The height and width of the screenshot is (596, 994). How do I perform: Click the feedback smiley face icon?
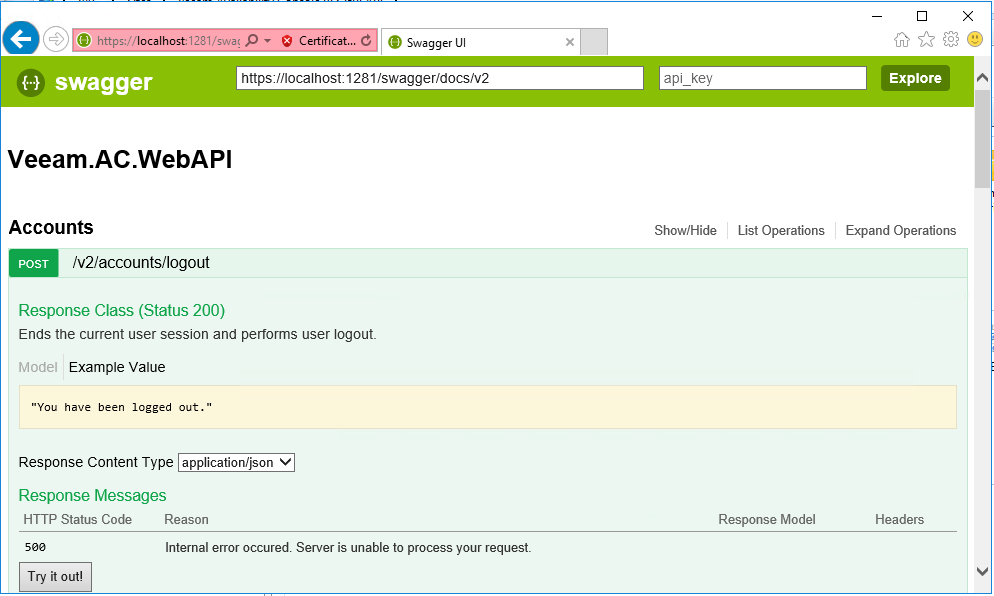pyautogui.click(x=975, y=39)
